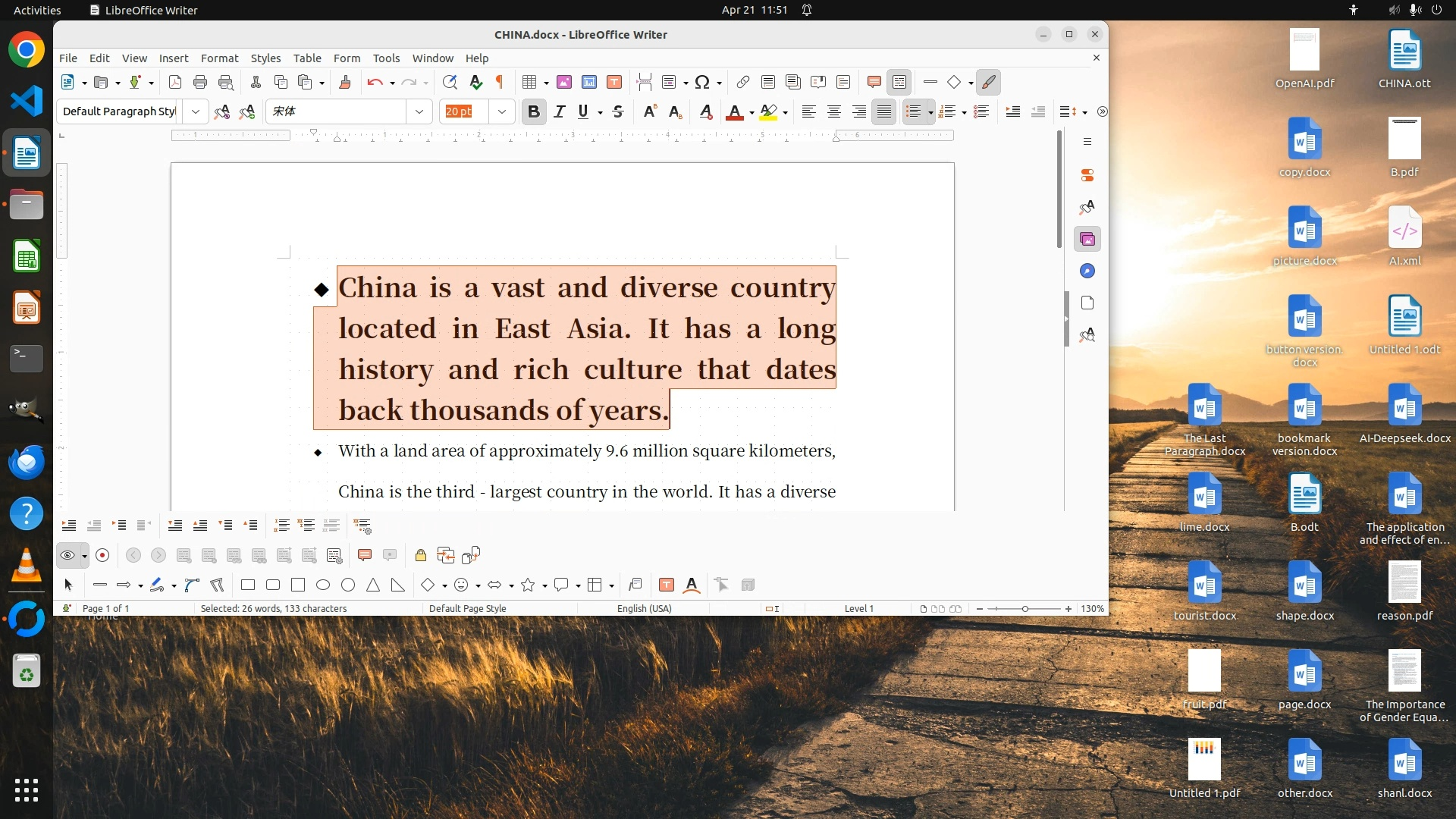Click English (USA) language in status bar
The image size is (1456, 819).
pyautogui.click(x=644, y=608)
